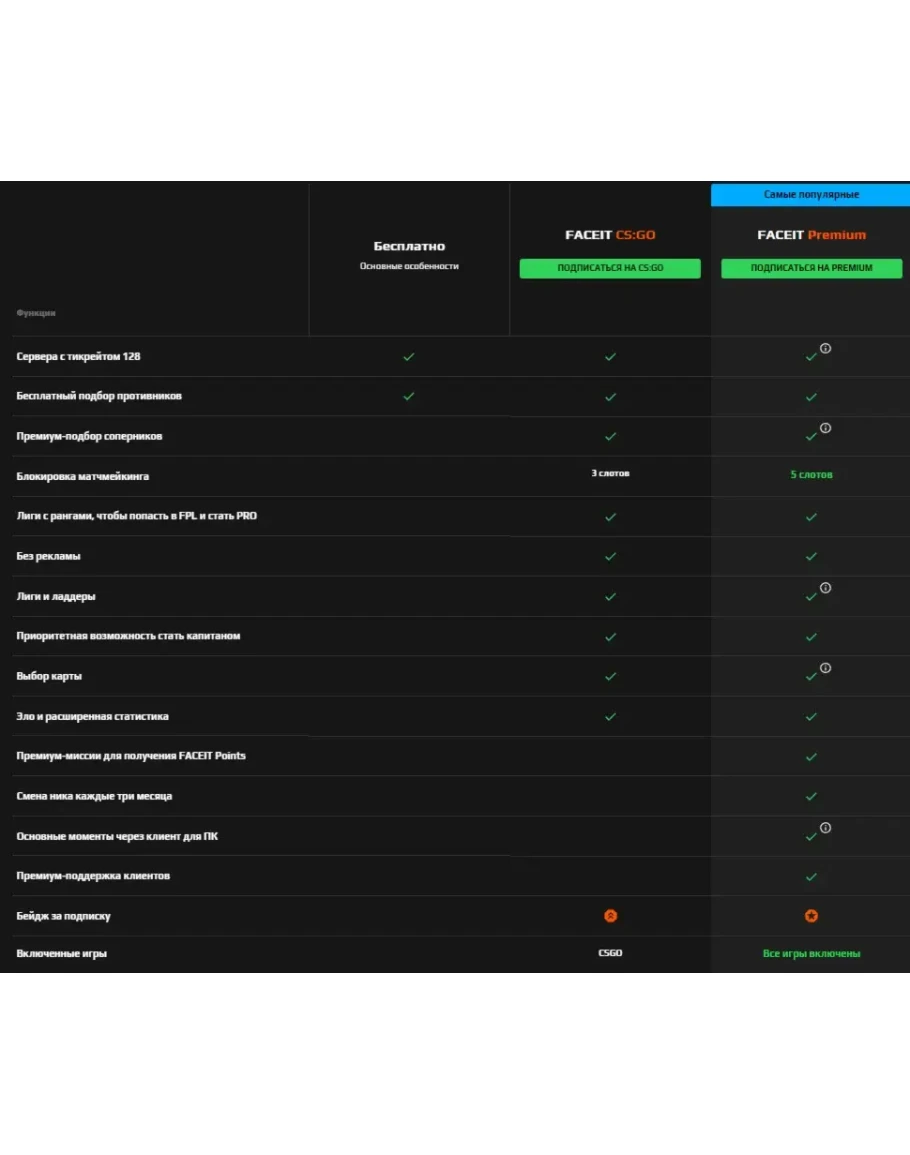This screenshot has height=1155, width=910.
Task: Click Free column checkmark for Бесплатный подбор противников
Action: [x=408, y=396]
